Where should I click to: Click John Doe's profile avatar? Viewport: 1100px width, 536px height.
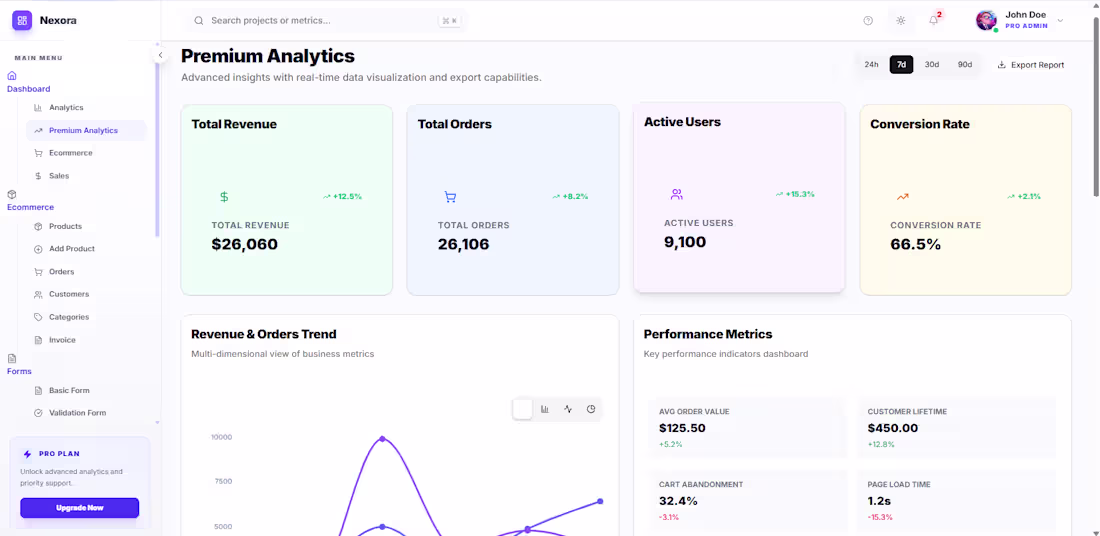986,20
